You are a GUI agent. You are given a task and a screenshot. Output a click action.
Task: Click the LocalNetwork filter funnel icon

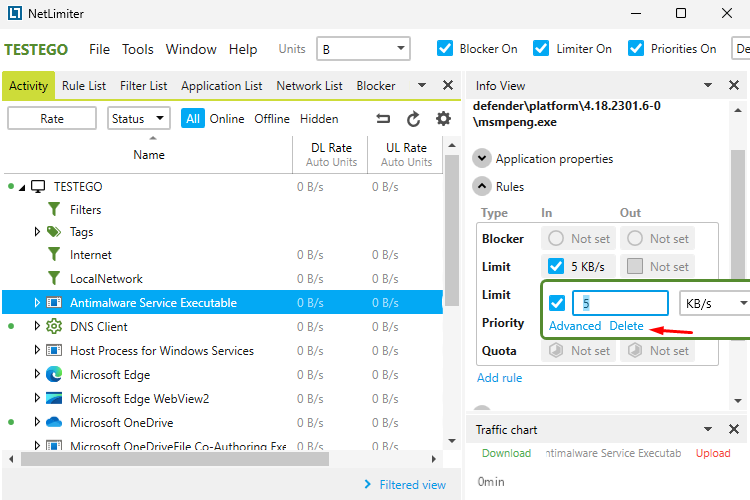point(54,278)
